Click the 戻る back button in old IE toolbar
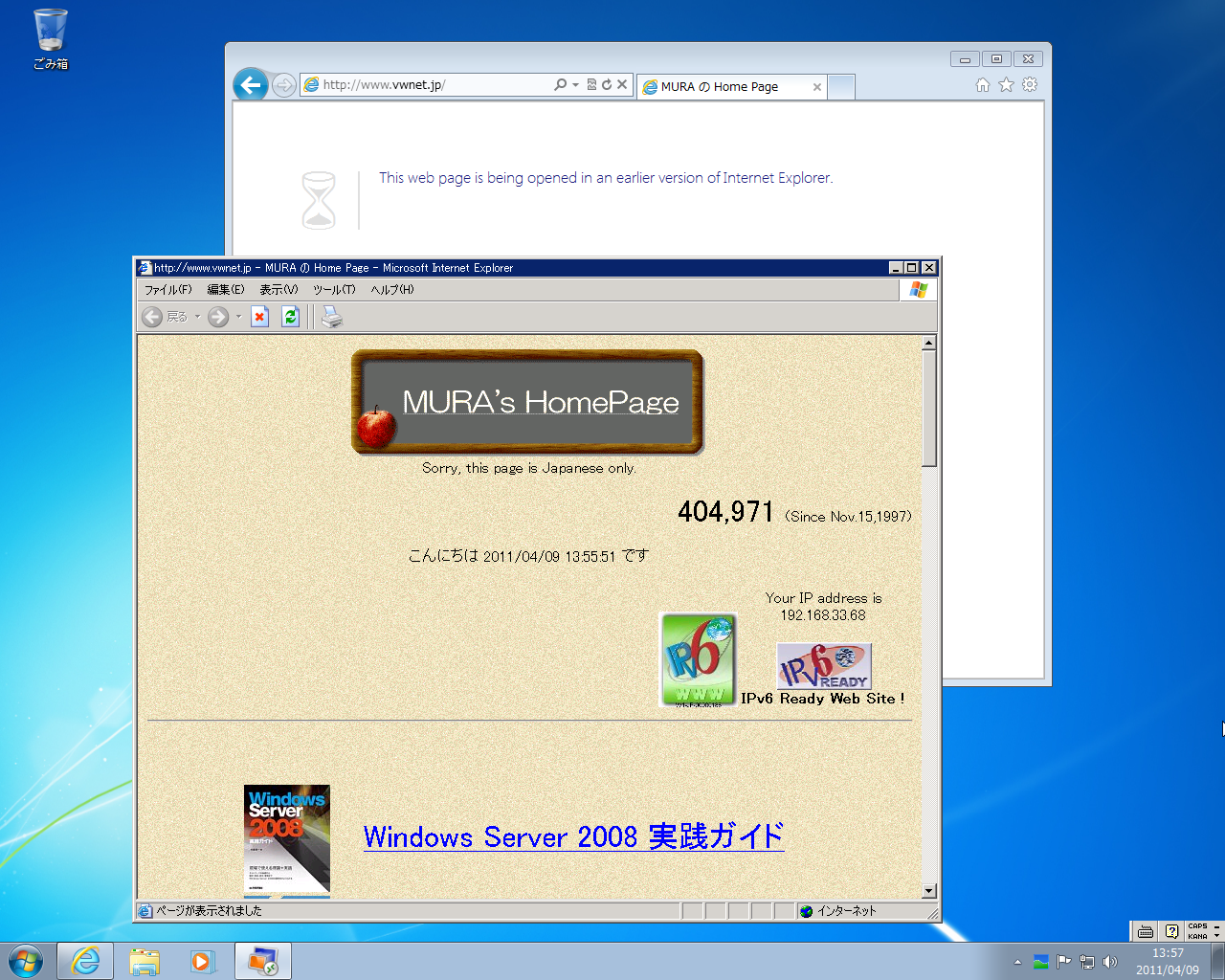 tap(165, 317)
